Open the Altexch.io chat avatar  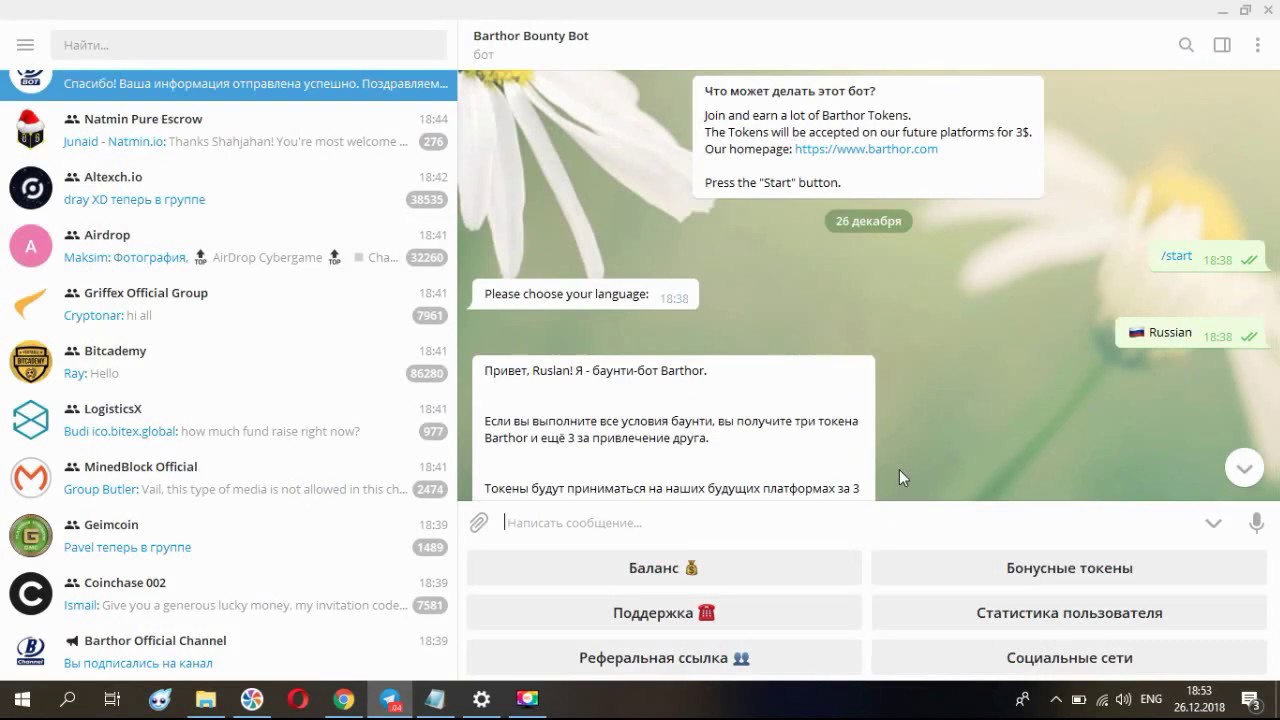pos(31,188)
